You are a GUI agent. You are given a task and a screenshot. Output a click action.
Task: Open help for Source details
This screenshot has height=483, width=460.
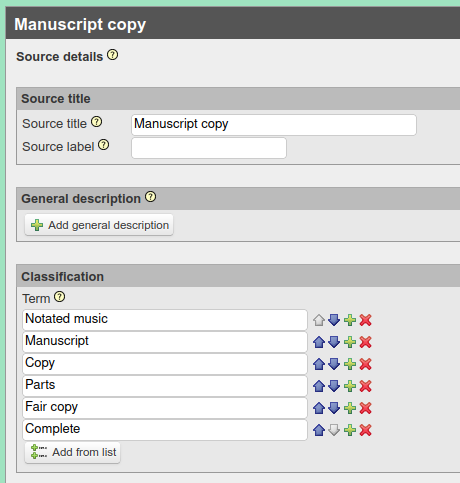113,55
